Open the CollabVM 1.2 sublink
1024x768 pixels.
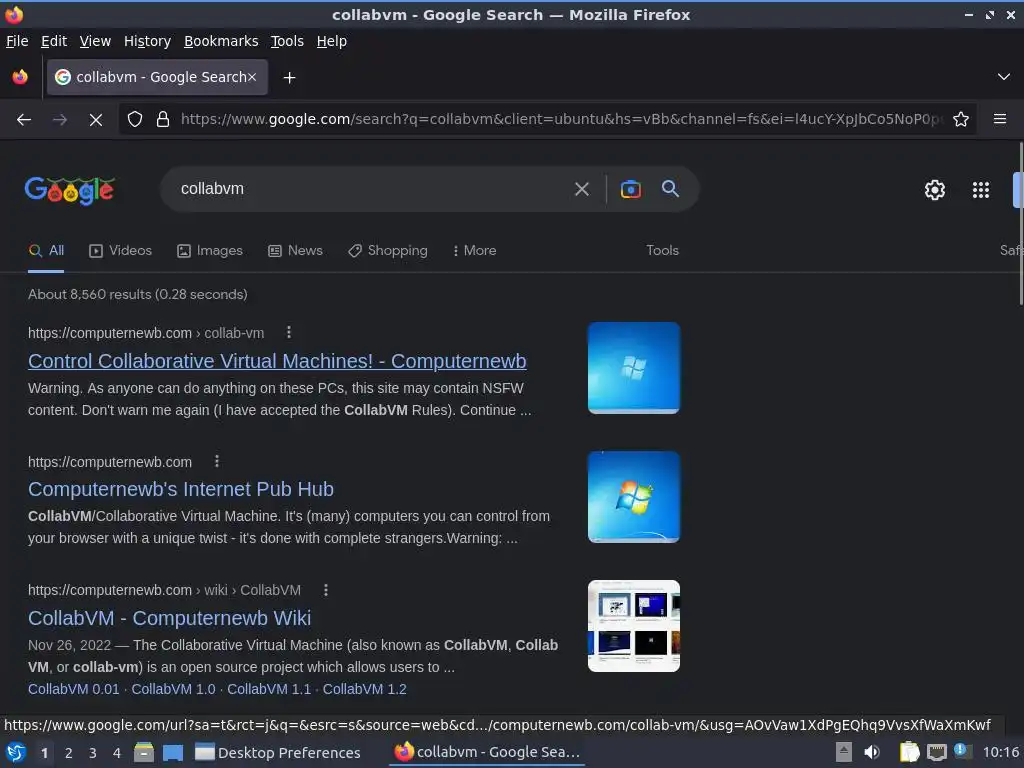[x=364, y=689]
